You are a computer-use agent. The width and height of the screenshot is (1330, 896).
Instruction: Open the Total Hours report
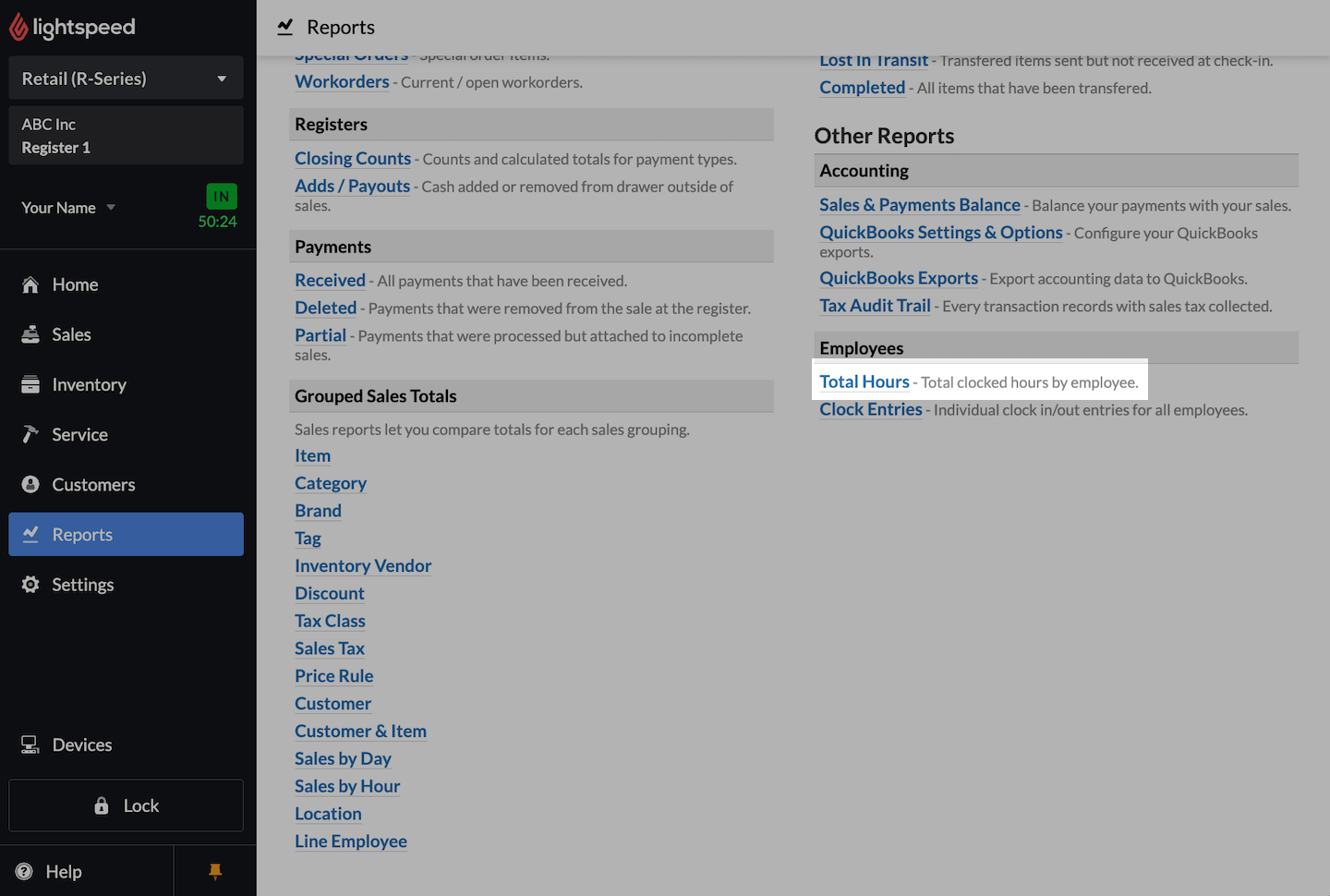click(x=864, y=381)
